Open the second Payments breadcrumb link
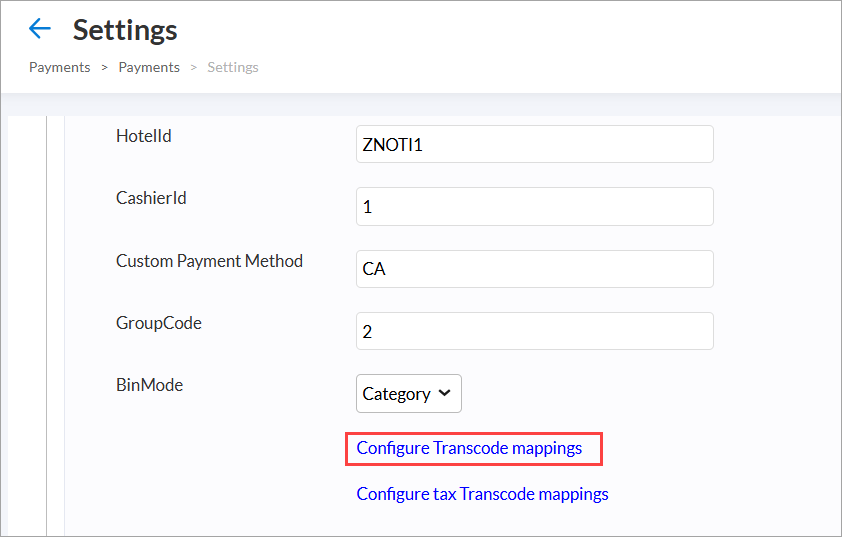The width and height of the screenshot is (842, 537). (149, 67)
